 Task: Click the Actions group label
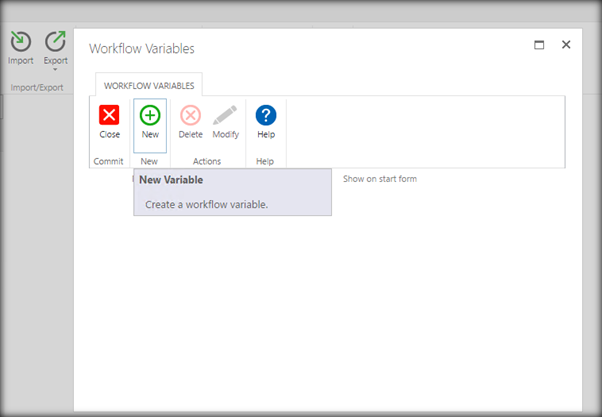pyautogui.click(x=207, y=161)
